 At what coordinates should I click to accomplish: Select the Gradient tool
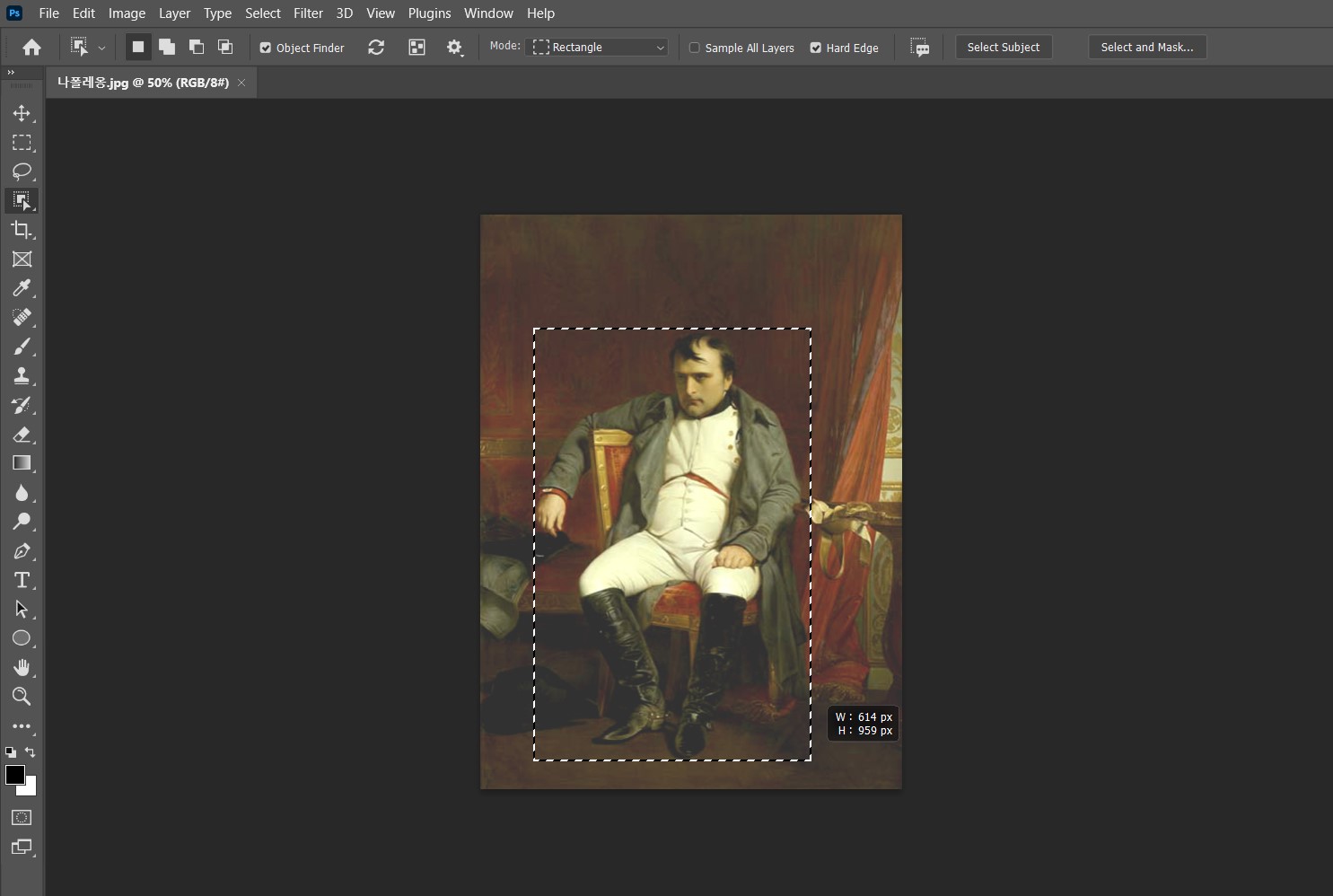22,463
